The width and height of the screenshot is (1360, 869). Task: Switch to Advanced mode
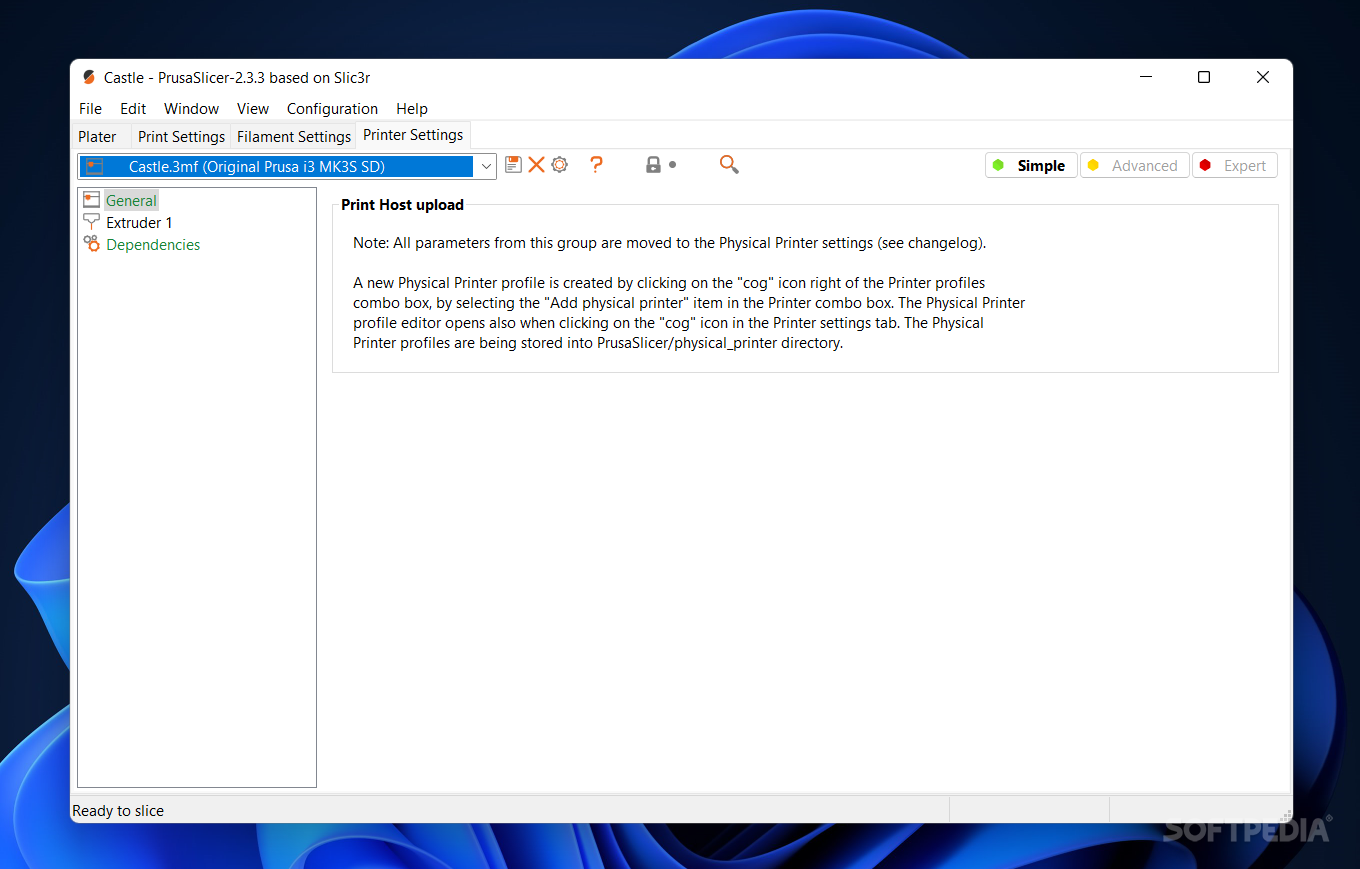tap(1134, 166)
